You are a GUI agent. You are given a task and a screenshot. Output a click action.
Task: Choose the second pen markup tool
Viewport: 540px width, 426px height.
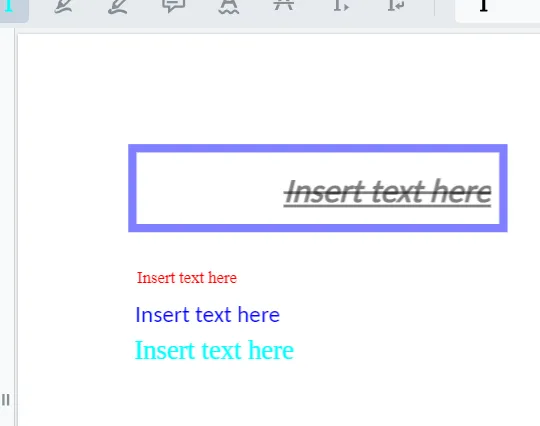pyautogui.click(x=118, y=6)
